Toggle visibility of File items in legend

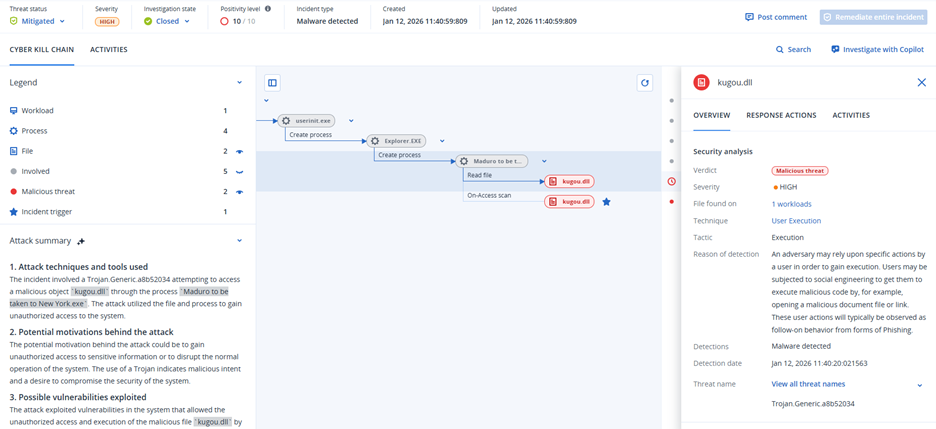[239, 151]
